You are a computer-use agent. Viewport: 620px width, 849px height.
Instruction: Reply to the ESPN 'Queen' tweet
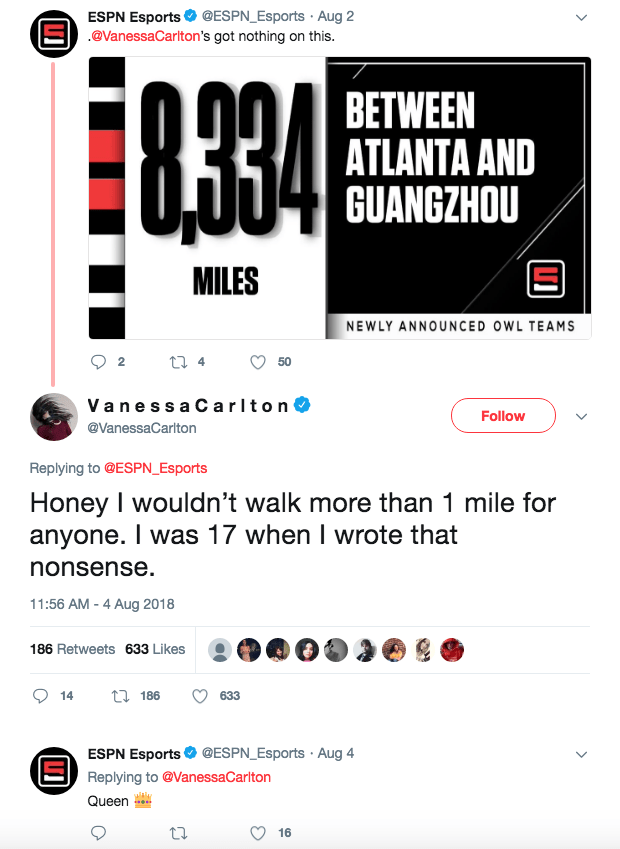tap(99, 832)
